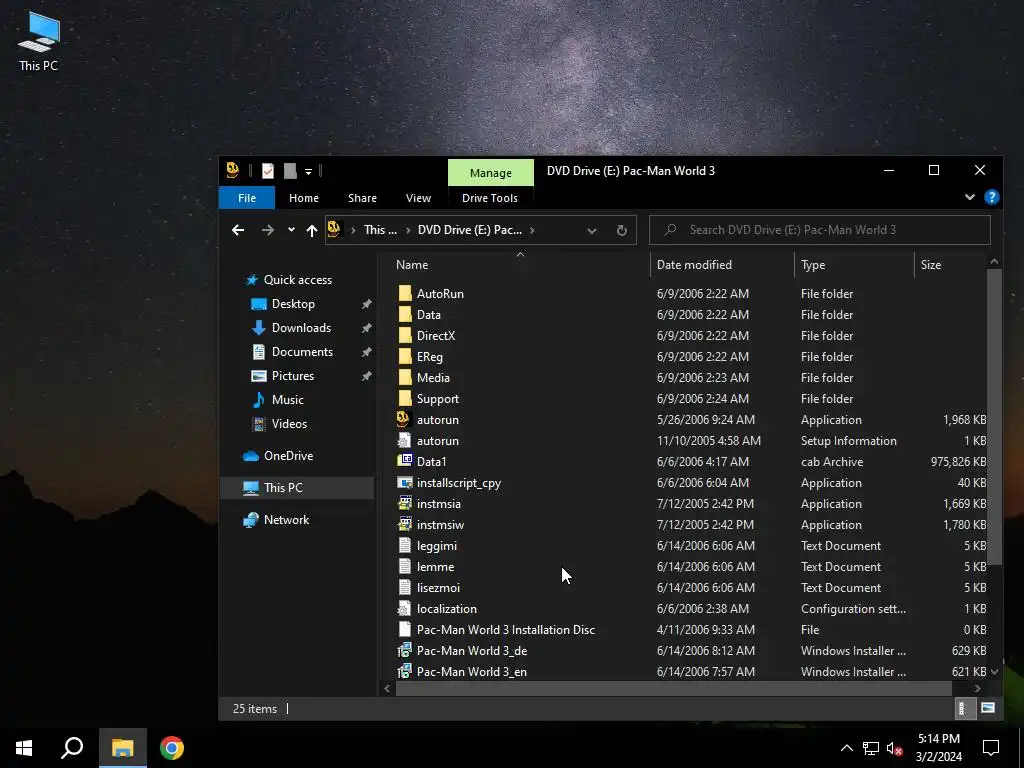Click the Search DVD Drive field
The width and height of the screenshot is (1024, 768).
coord(820,230)
